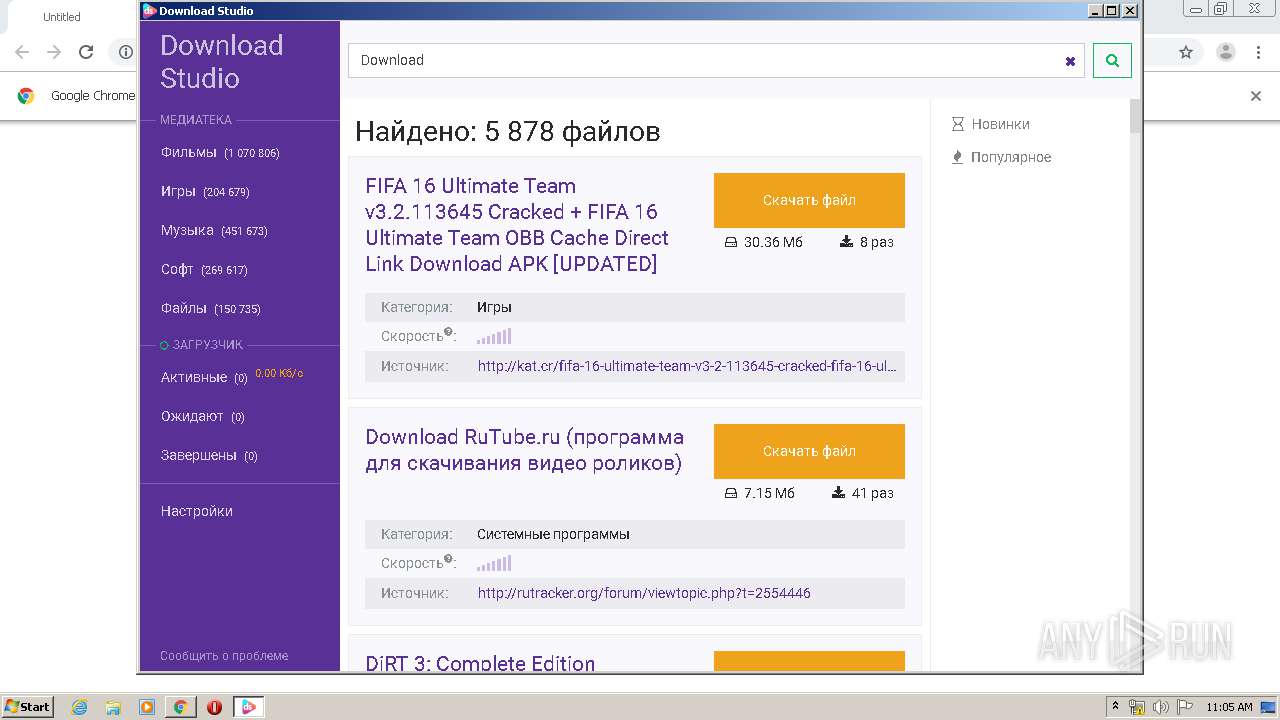The height and width of the screenshot is (720, 1280).
Task: Click the Download Studio logo text
Action: pos(222,61)
